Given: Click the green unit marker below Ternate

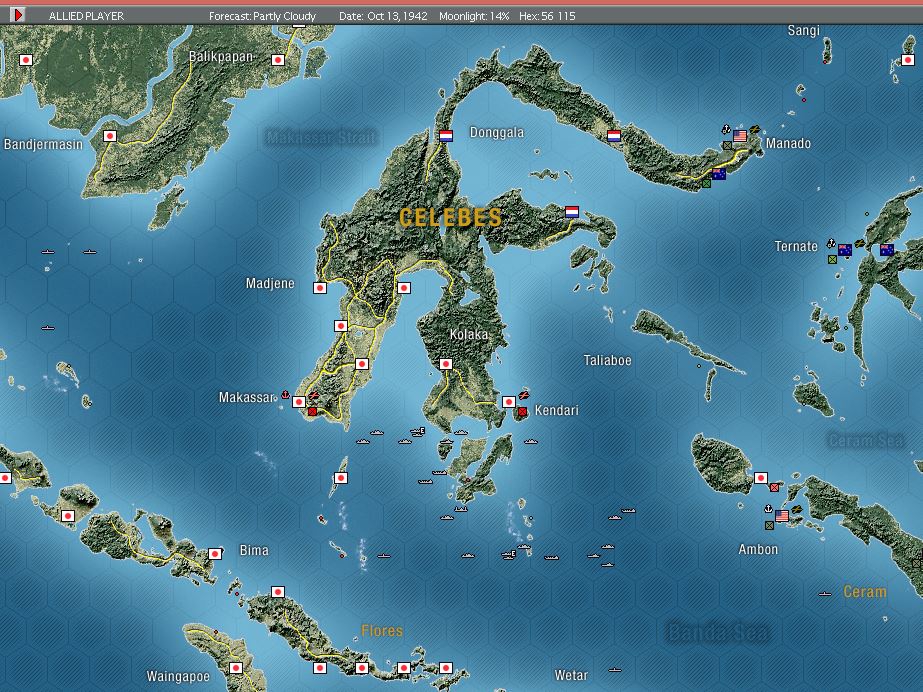Looking at the screenshot, I should 832,260.
